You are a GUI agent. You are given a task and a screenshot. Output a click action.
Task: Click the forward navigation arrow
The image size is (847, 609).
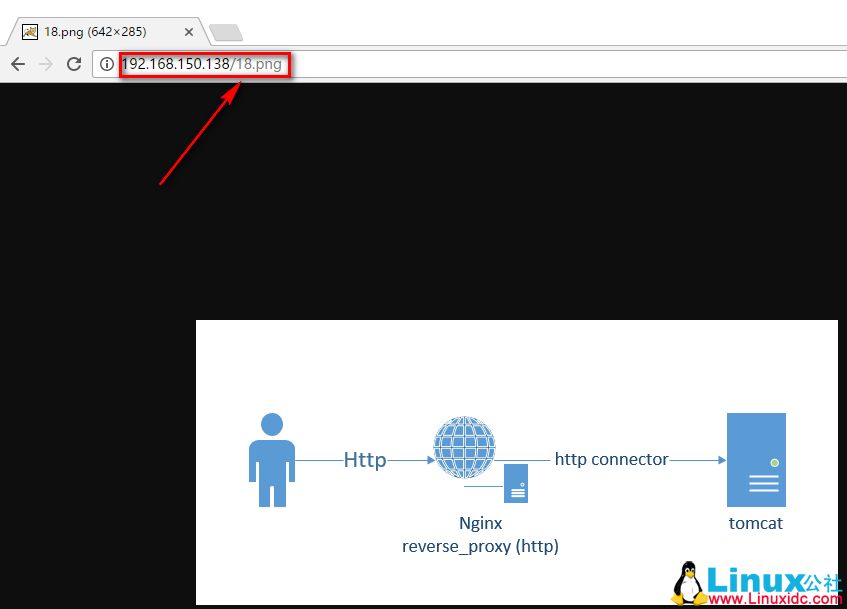click(x=46, y=64)
